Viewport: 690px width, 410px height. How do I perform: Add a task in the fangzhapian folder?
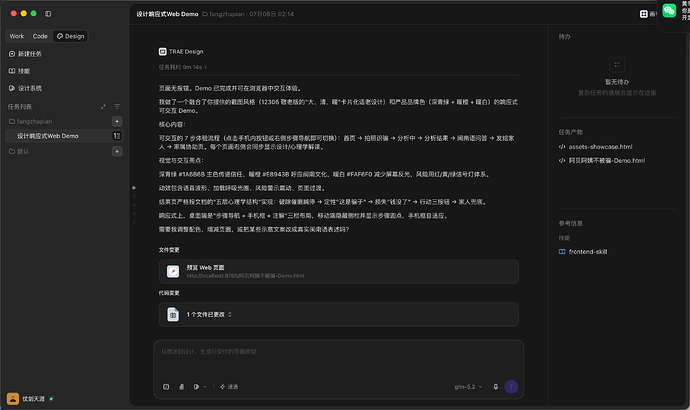[117, 121]
